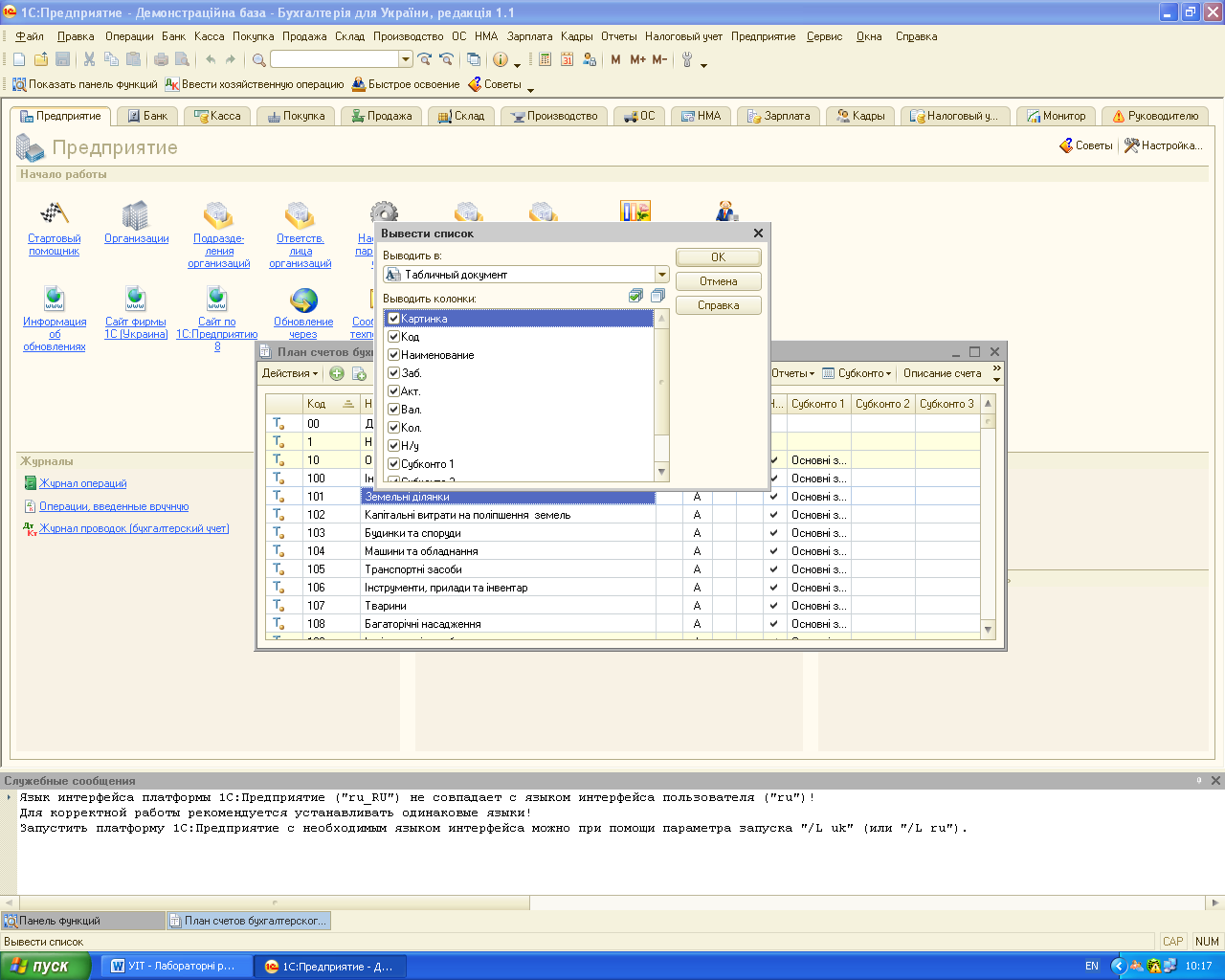Uncheck the Заб. column checkbox
This screenshot has width=1225, height=980.
(x=393, y=373)
